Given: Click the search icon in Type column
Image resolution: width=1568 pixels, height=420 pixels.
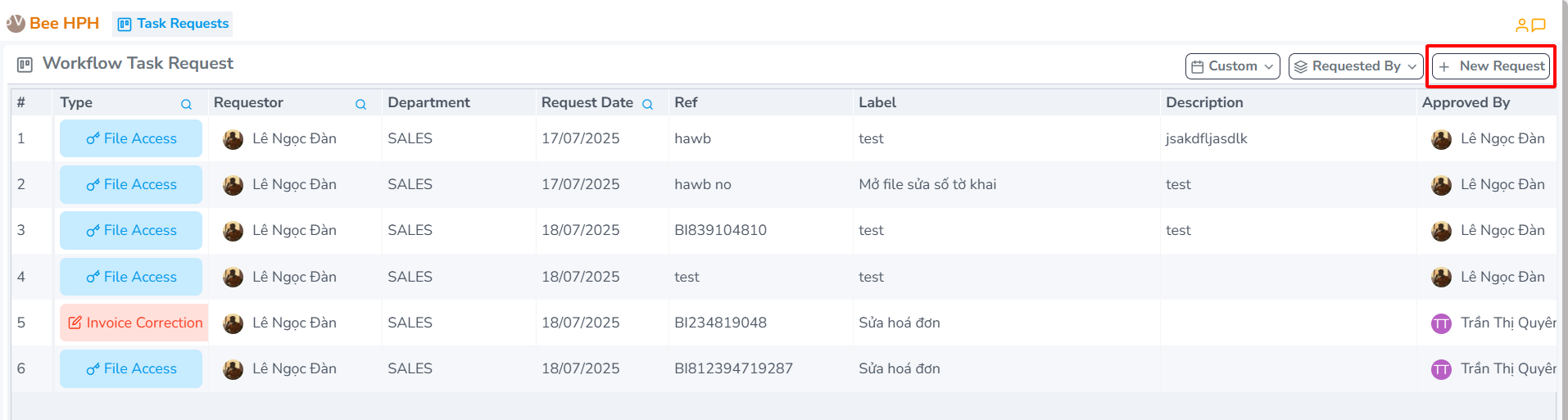Looking at the screenshot, I should 186,104.
